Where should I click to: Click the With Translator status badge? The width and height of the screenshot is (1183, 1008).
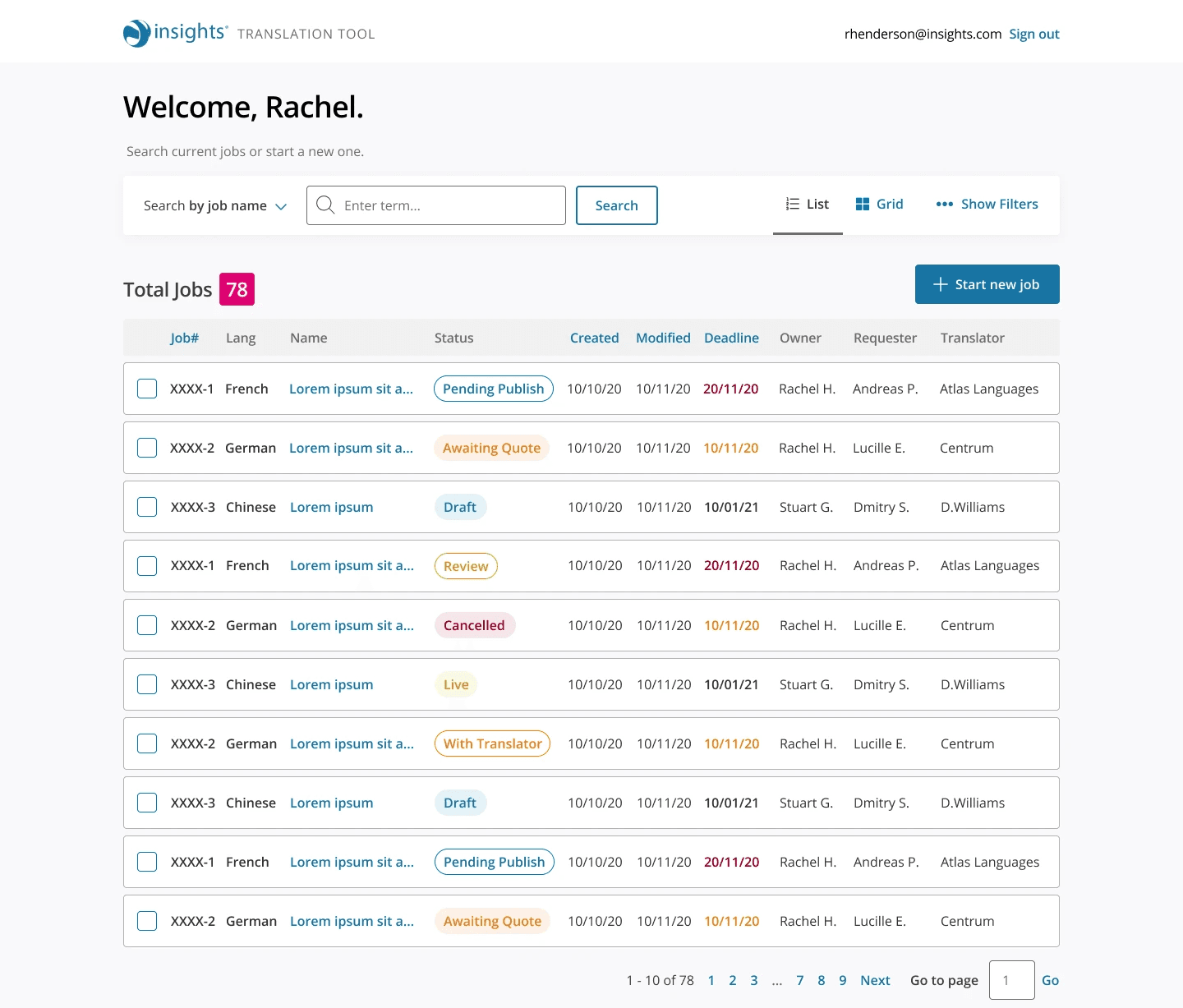pos(492,743)
